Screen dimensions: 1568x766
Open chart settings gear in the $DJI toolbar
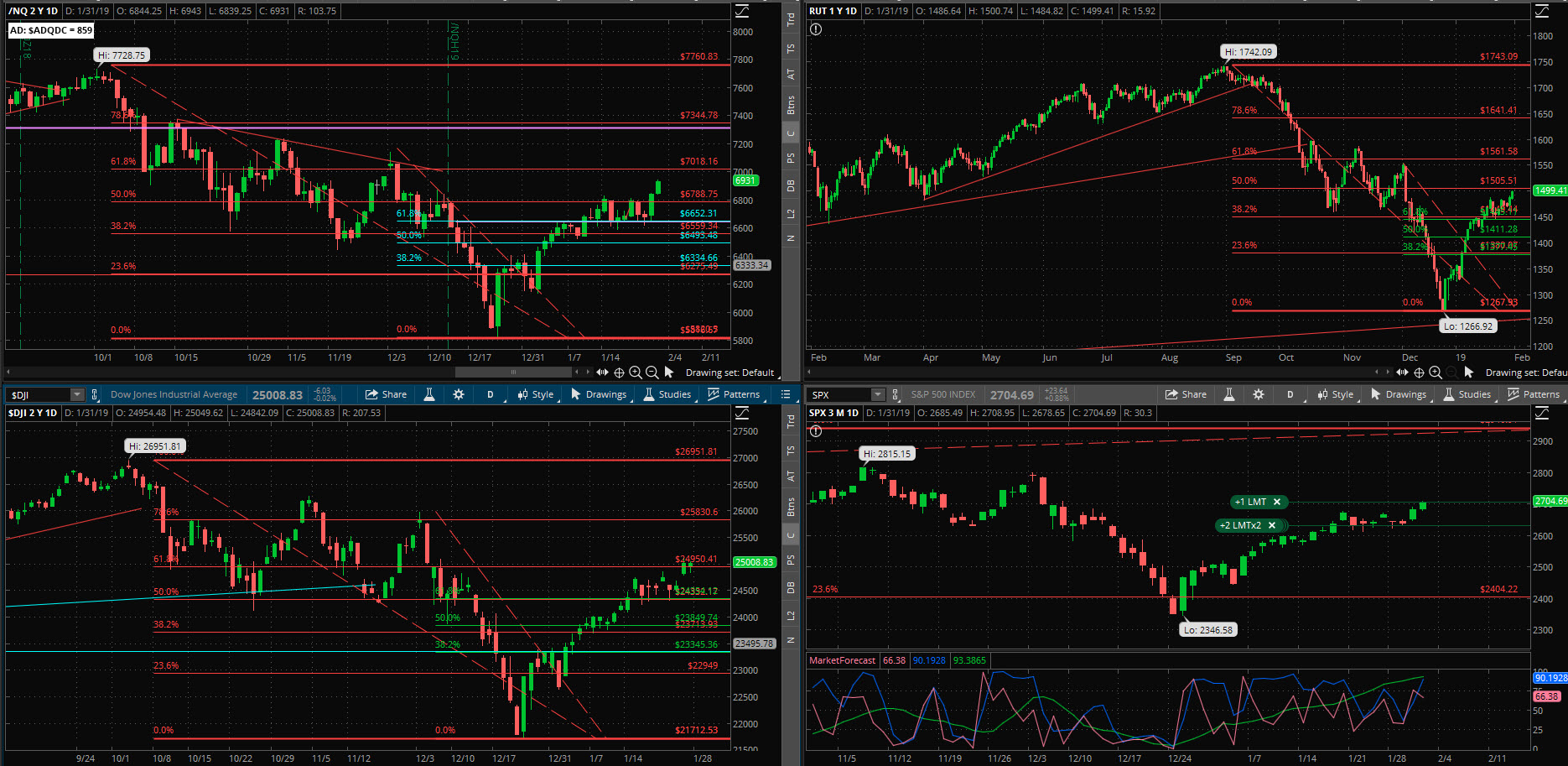[459, 394]
